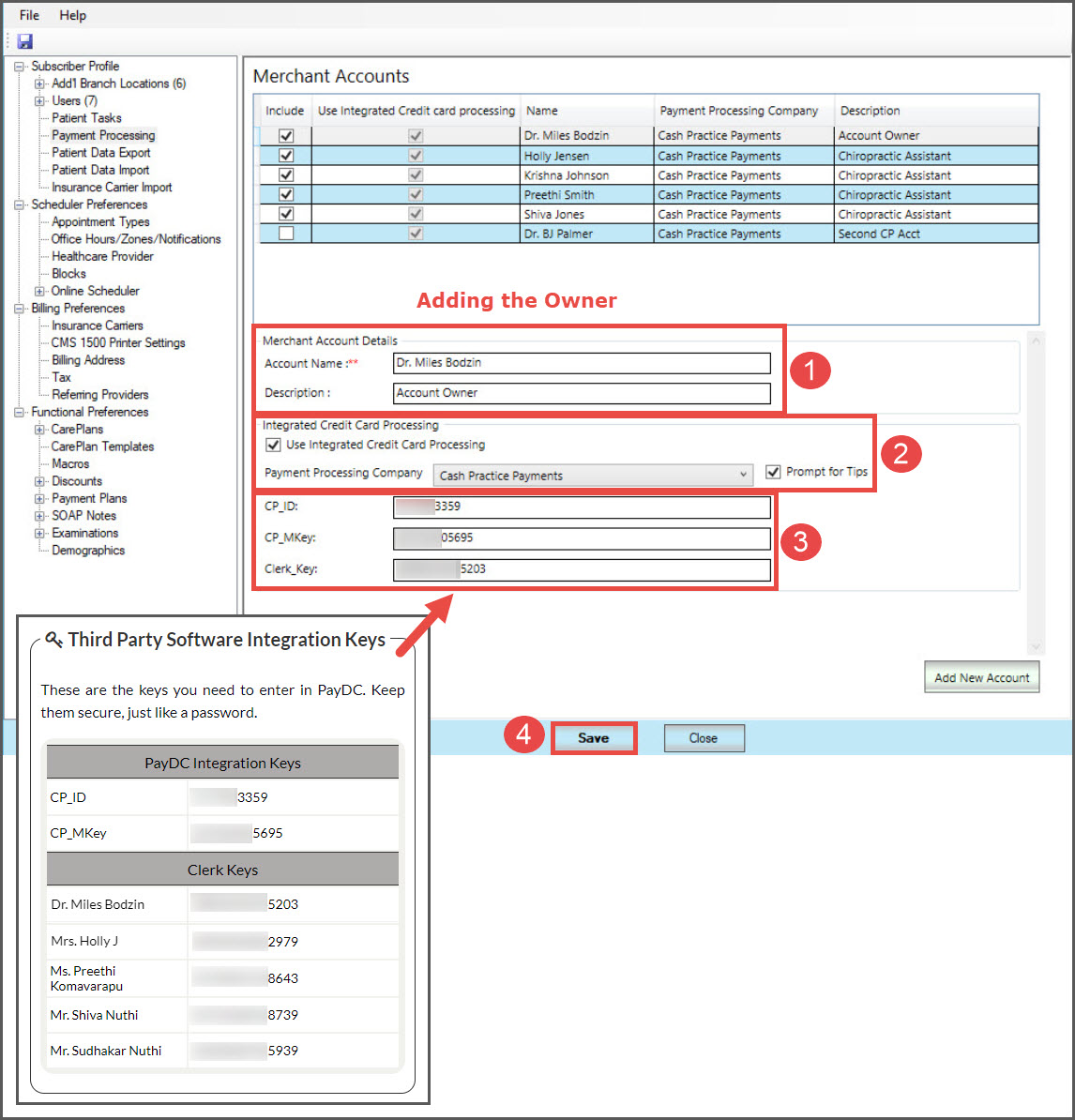Collapse the Scheduler Preferences node
This screenshot has height=1120, width=1075.
[20, 205]
